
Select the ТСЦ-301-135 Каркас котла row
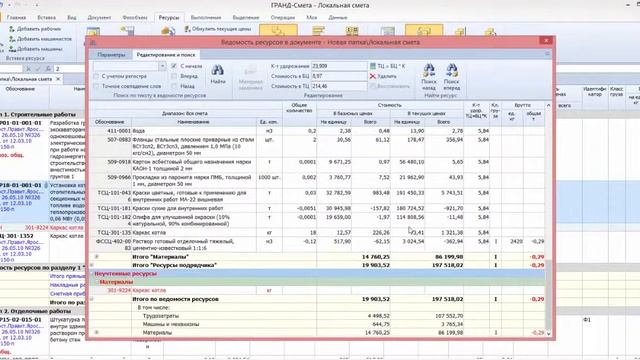pos(317,232)
